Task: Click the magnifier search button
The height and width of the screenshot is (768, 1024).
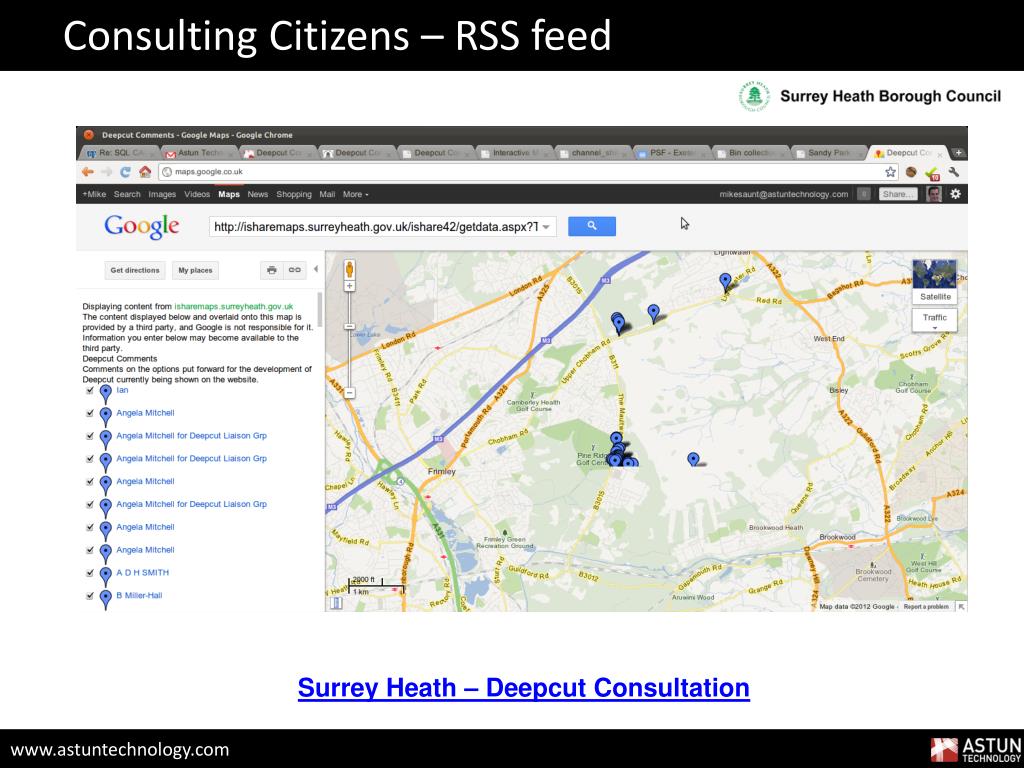Action: coord(592,226)
